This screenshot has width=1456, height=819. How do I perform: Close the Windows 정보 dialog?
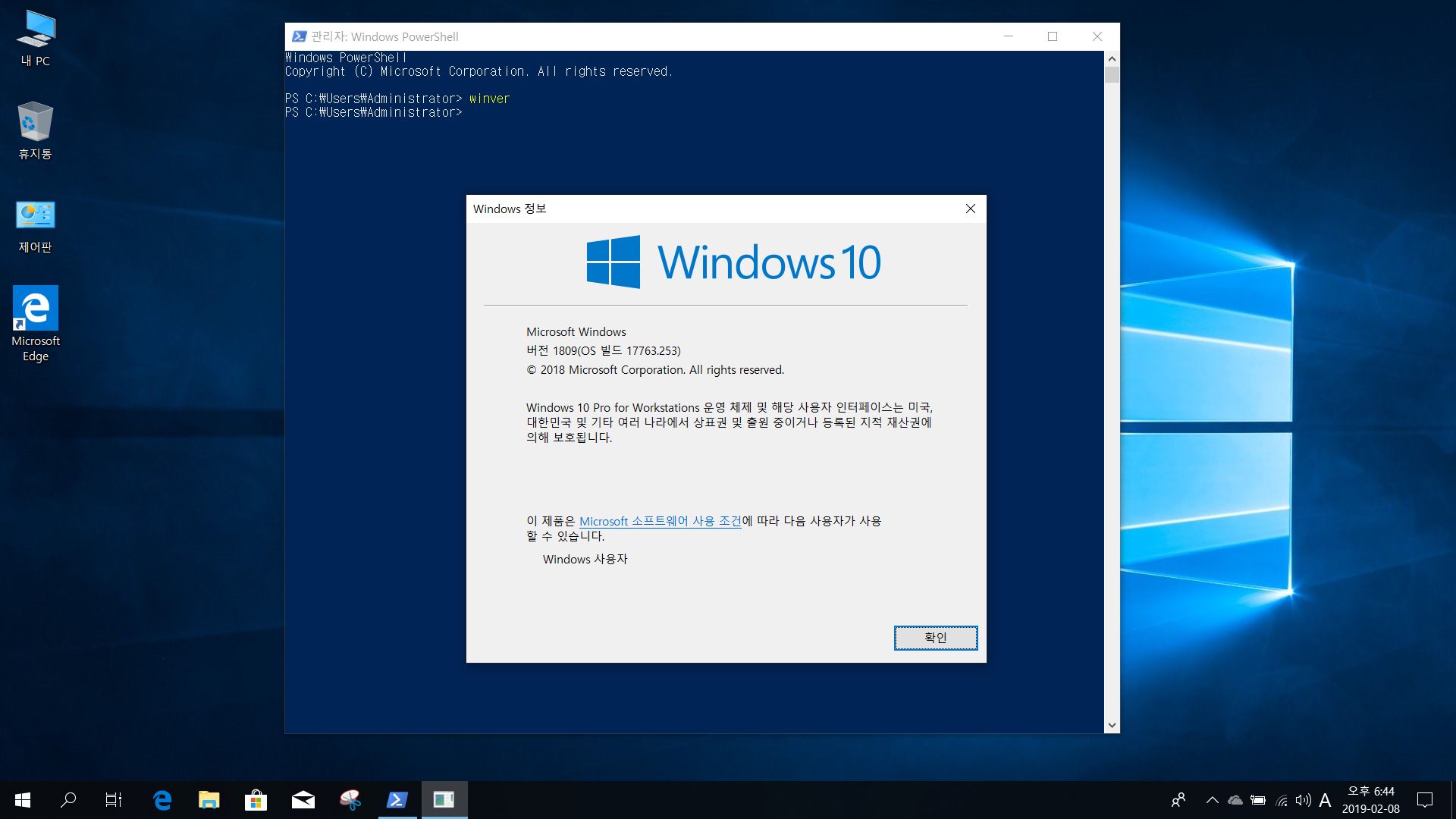click(970, 209)
